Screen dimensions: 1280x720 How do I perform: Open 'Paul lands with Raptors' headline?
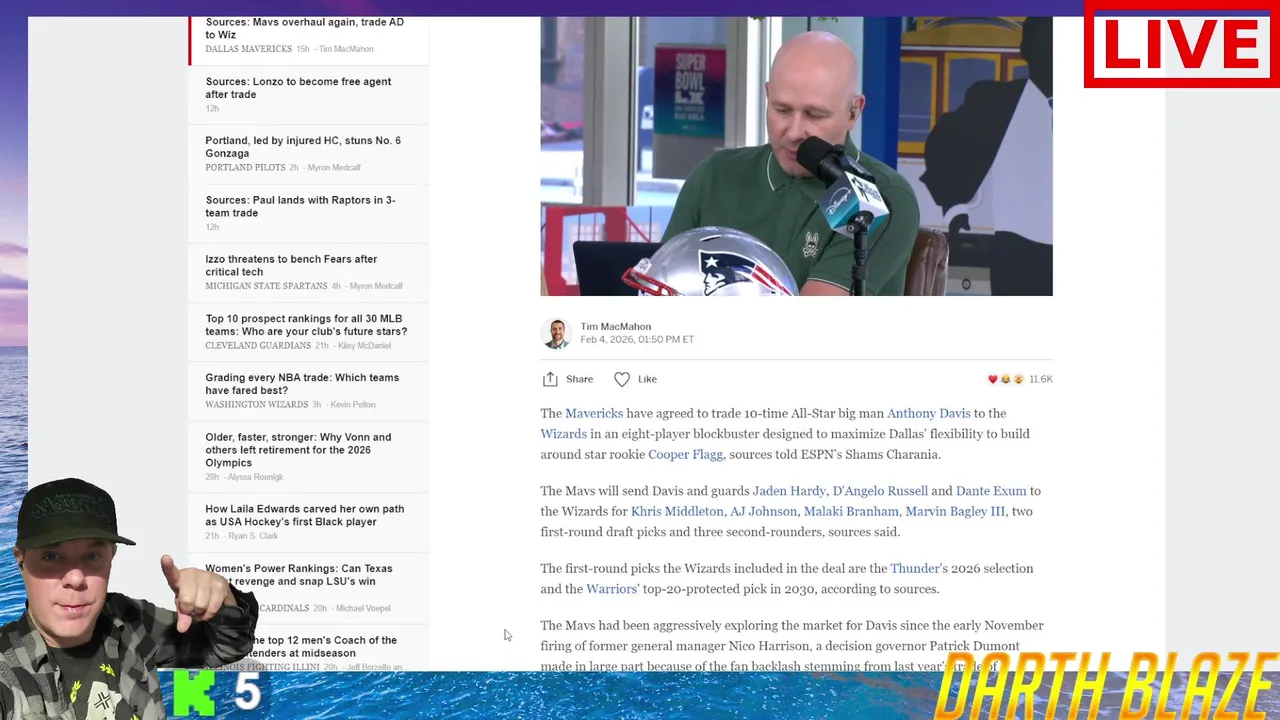300,206
